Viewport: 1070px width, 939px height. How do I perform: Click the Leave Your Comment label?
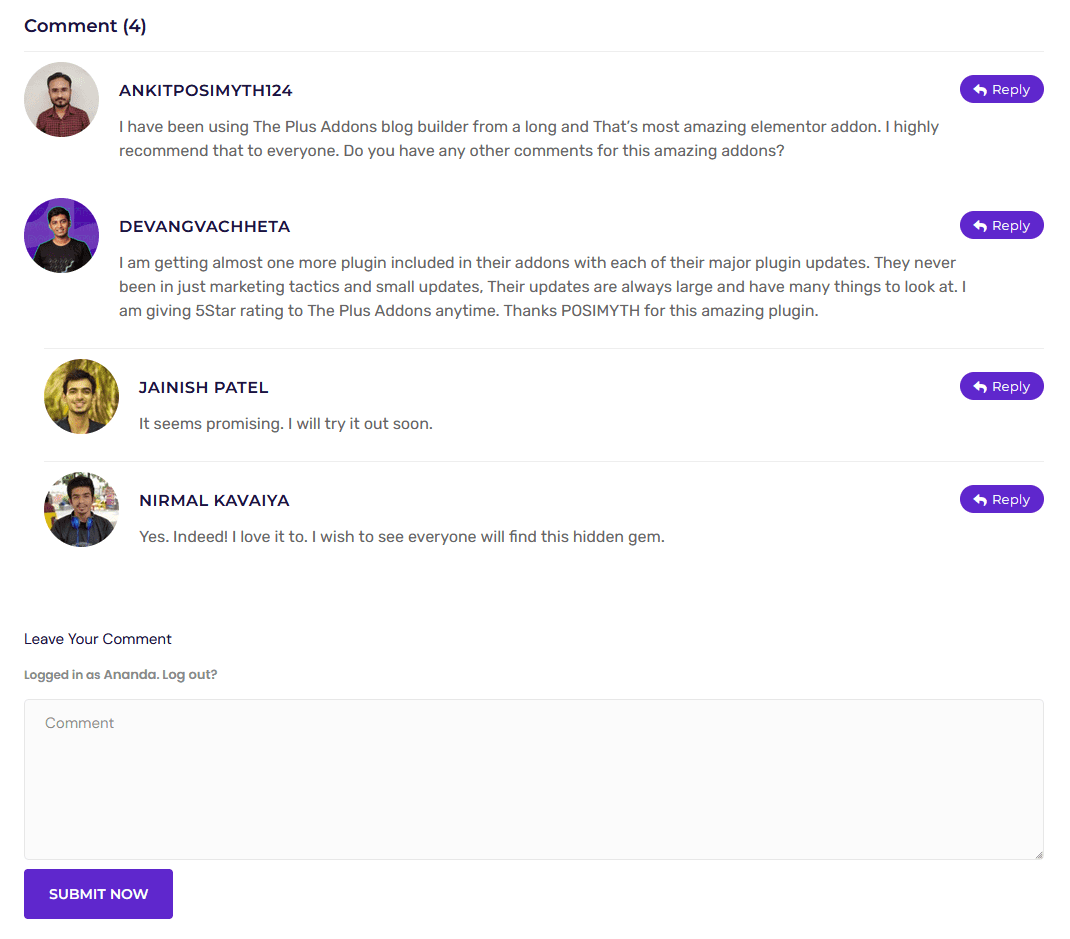coord(97,638)
